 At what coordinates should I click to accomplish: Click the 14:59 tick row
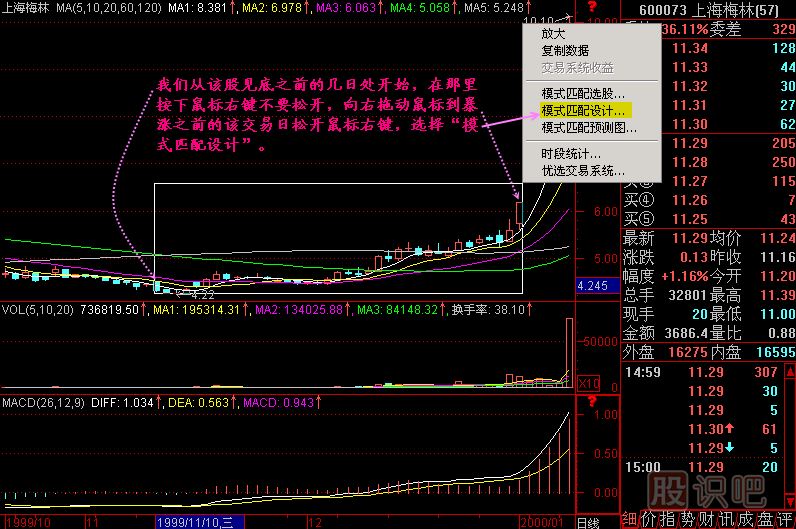click(702, 372)
